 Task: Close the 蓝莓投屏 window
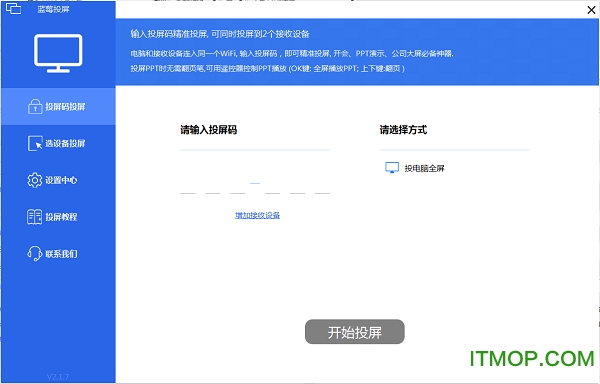coord(591,10)
